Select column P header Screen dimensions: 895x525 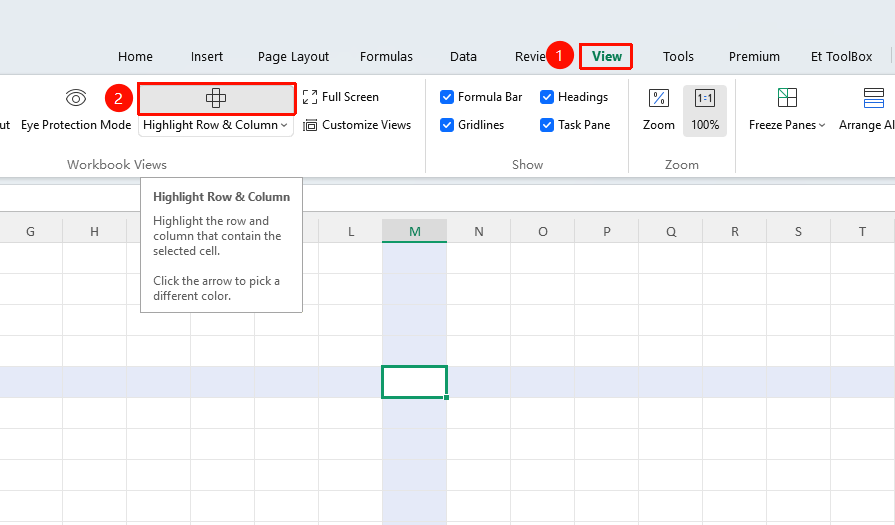(606, 231)
